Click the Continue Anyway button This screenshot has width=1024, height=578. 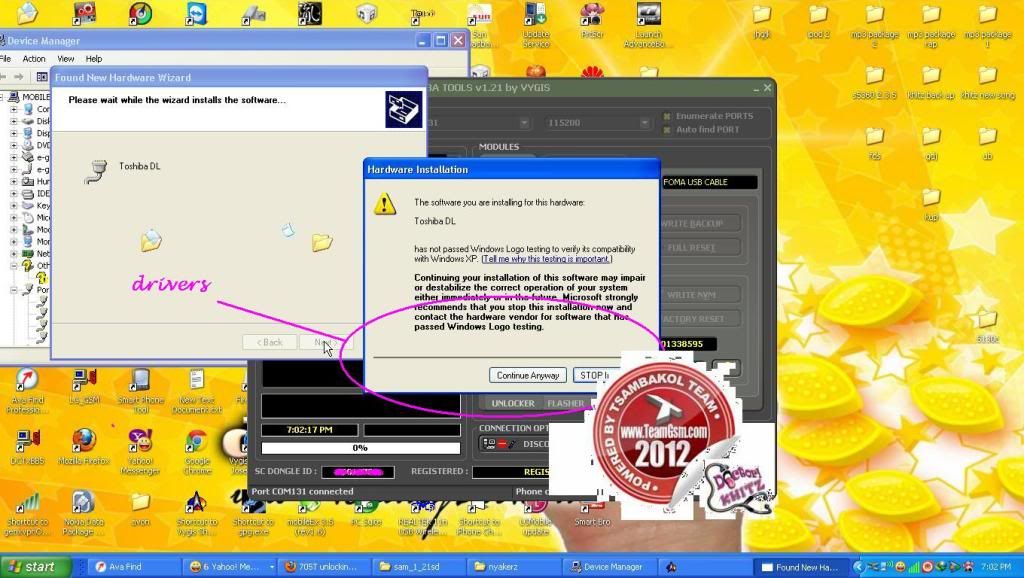coord(529,375)
